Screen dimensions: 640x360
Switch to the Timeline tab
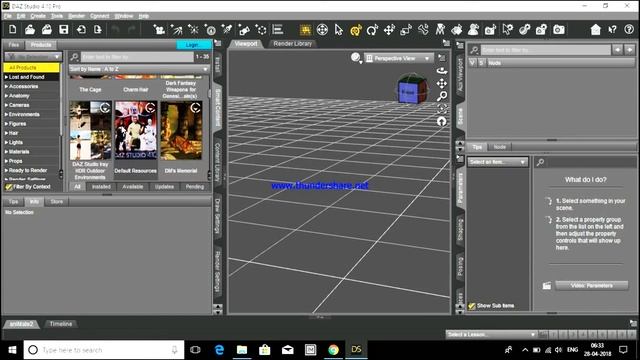[61, 324]
